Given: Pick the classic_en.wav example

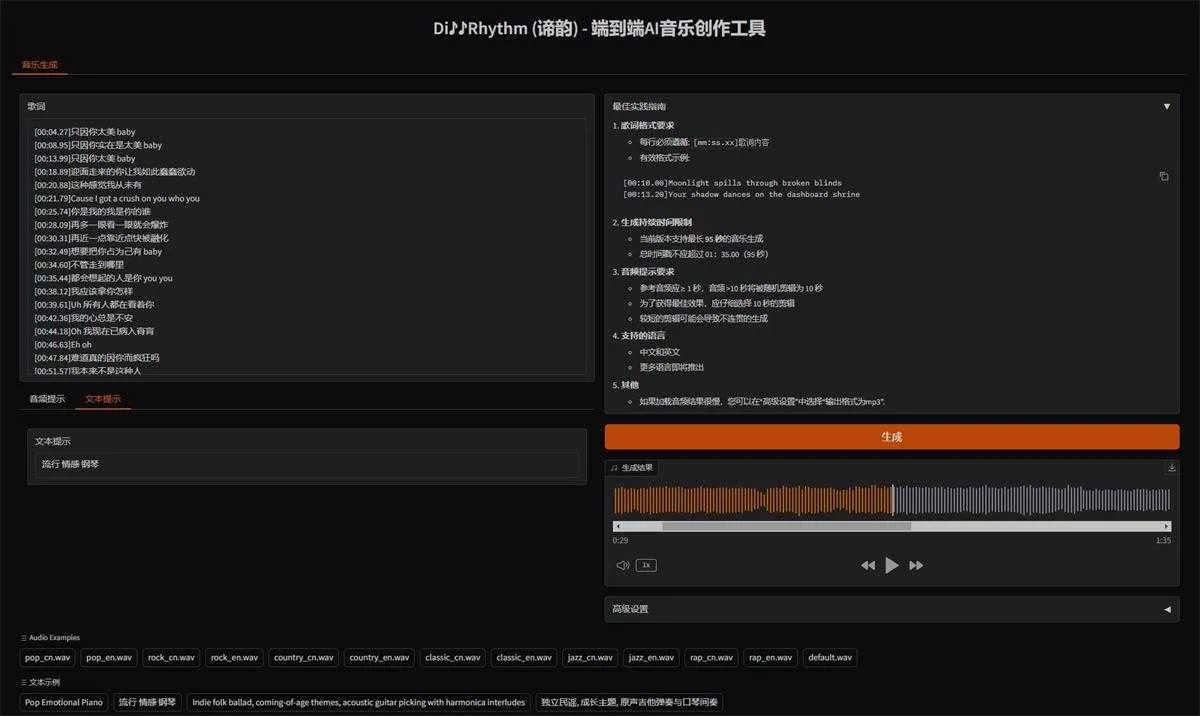Looking at the screenshot, I should click(x=524, y=657).
